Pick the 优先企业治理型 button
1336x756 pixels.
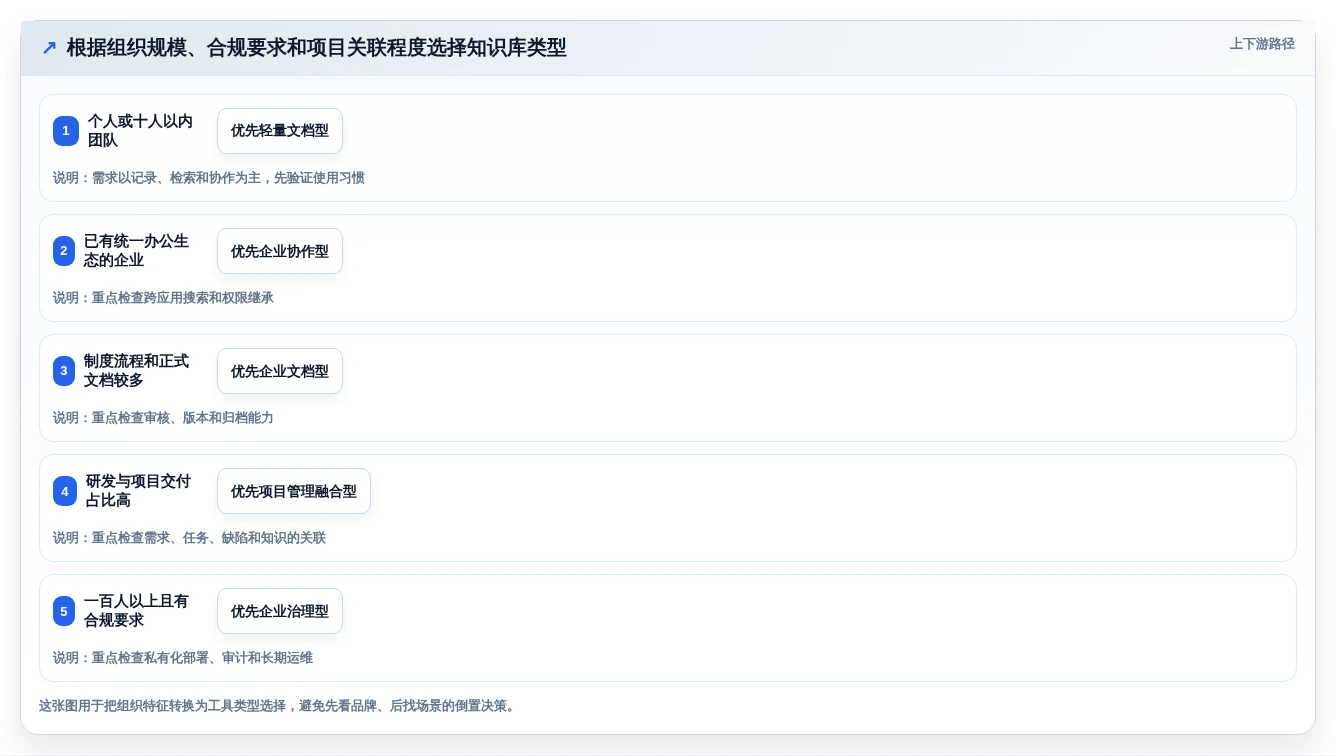(x=280, y=611)
